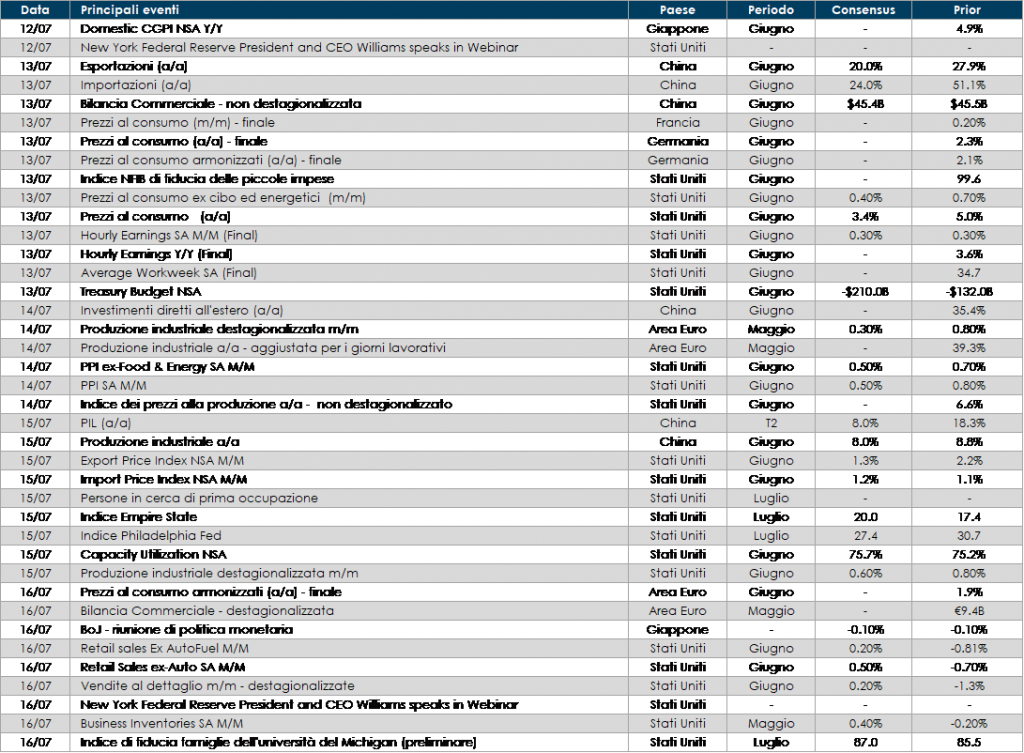Click the 'Germania' country cell
The height and width of the screenshot is (753, 1024).
coord(677,160)
